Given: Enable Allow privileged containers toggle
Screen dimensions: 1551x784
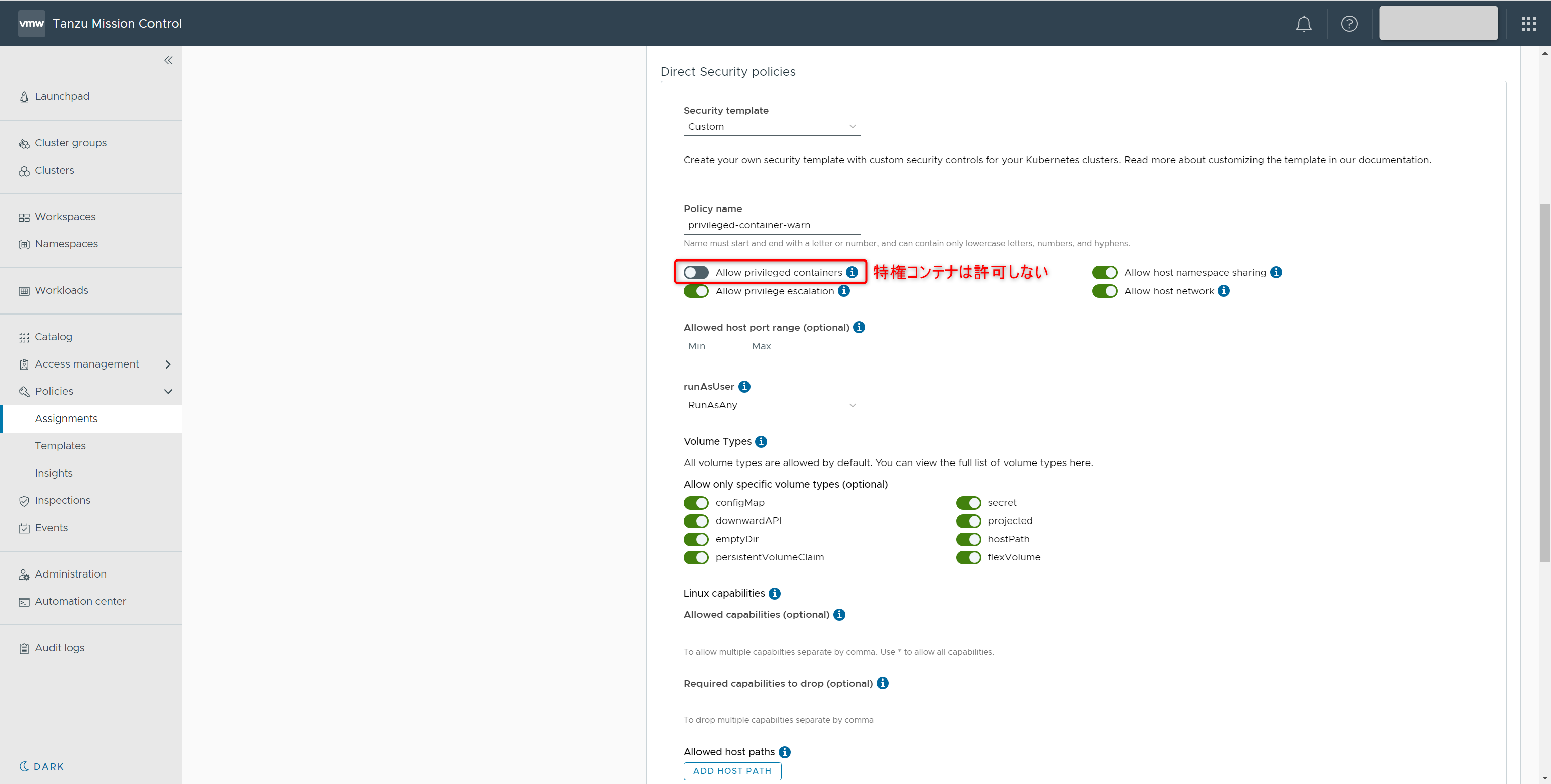Looking at the screenshot, I should click(x=696, y=273).
